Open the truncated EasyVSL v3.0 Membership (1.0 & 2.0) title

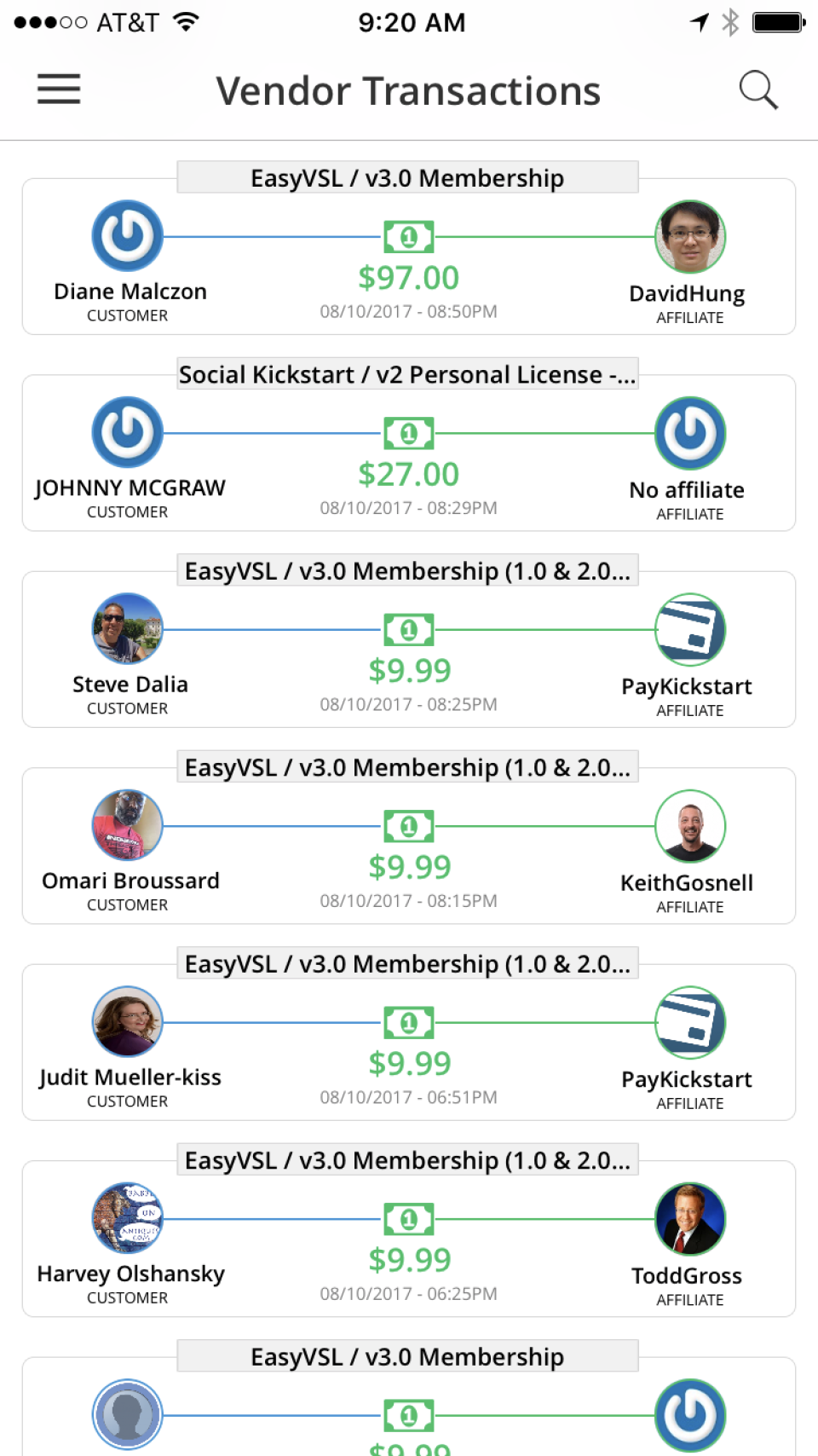[407, 570]
